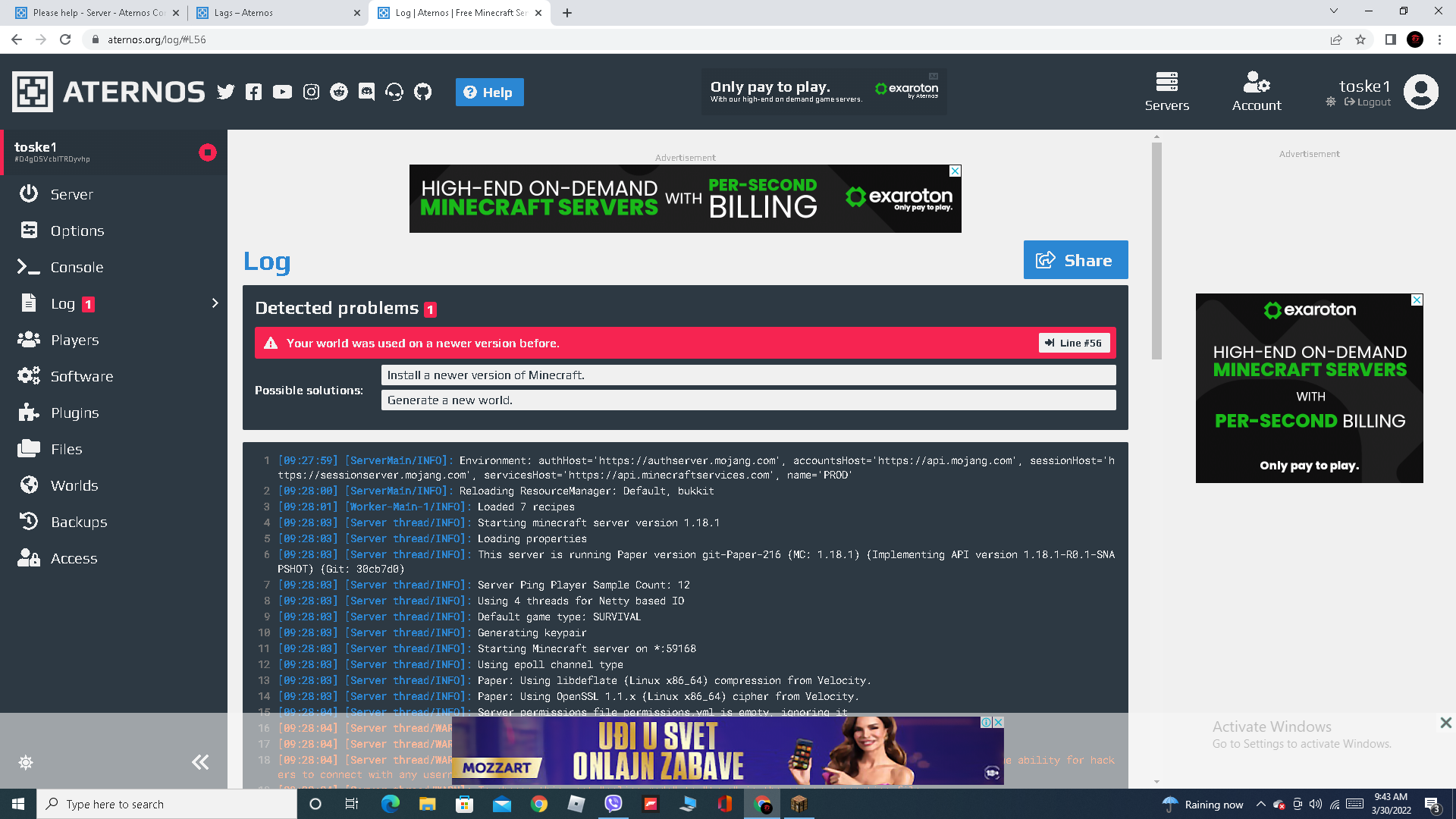Click the Windows Start button
Viewport: 1456px width, 819px height.
[x=18, y=804]
